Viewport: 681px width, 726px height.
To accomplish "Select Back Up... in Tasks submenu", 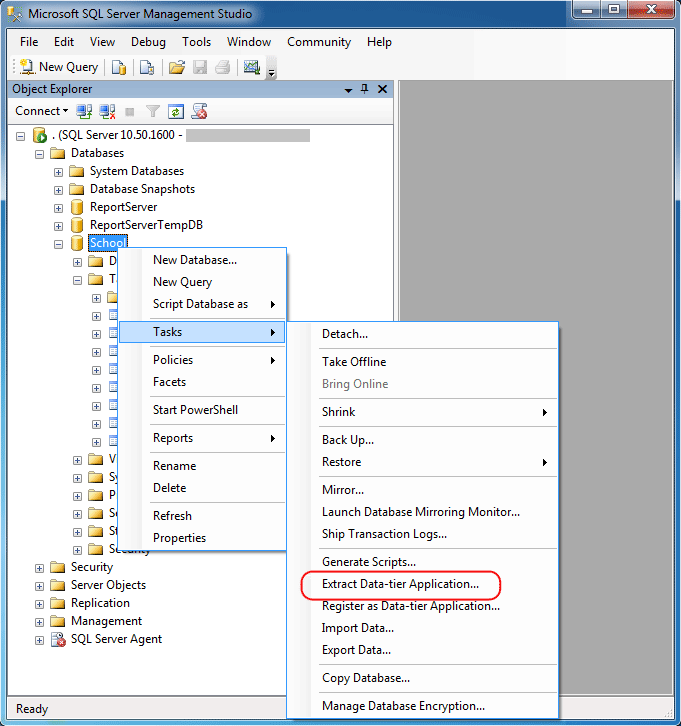I will 423,440.
